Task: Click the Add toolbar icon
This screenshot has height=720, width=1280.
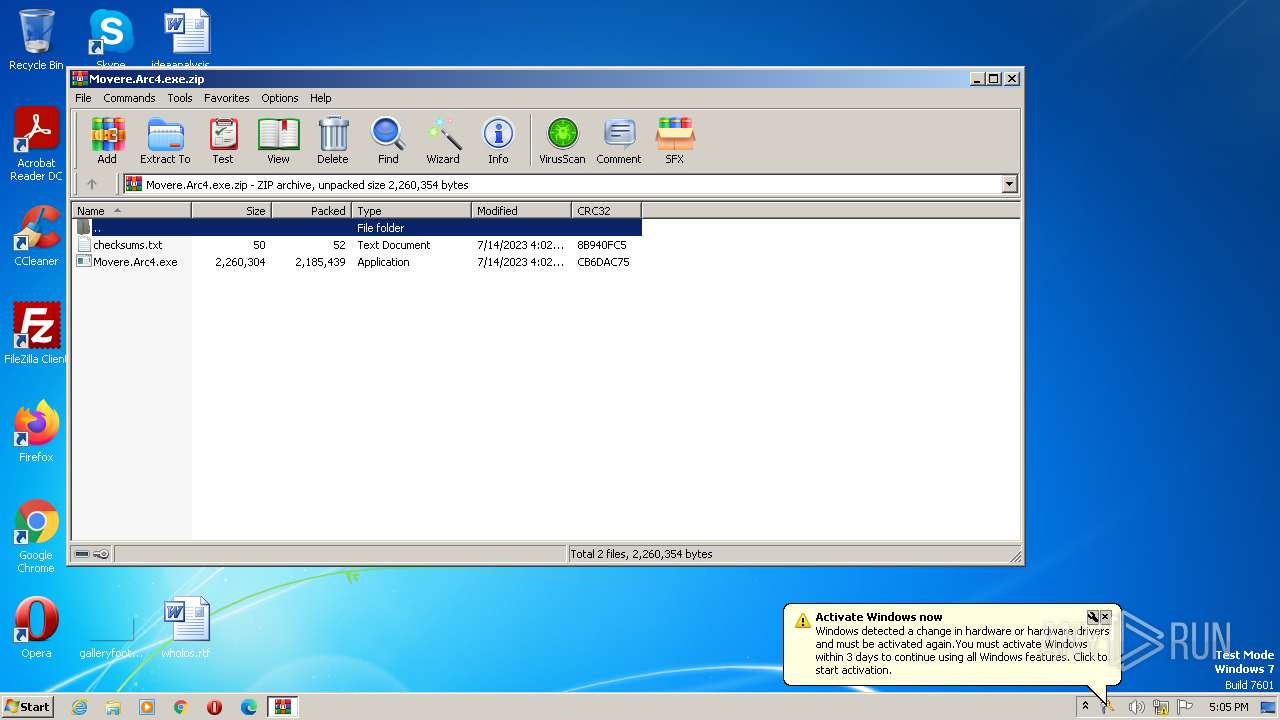Action: pos(107,140)
